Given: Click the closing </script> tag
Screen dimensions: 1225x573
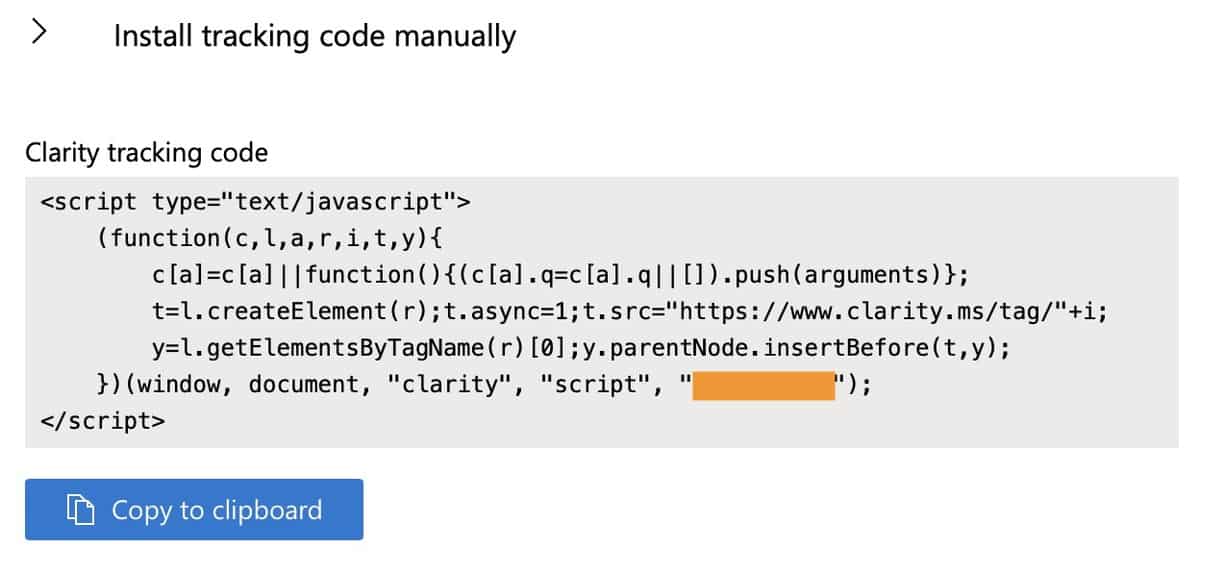Looking at the screenshot, I should pyautogui.click(x=103, y=420).
